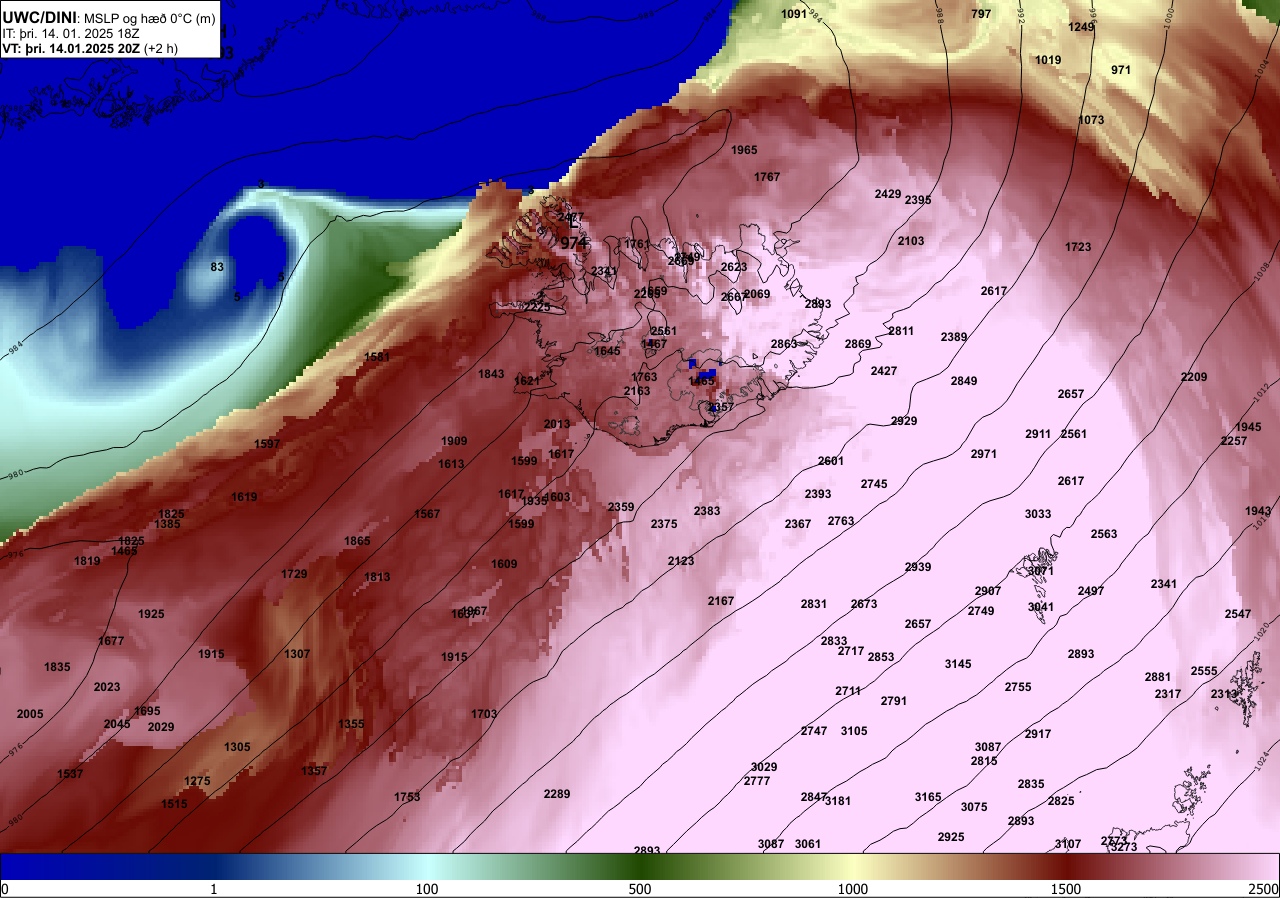Click the value 2755
This screenshot has width=1280, height=898.
(1018, 687)
